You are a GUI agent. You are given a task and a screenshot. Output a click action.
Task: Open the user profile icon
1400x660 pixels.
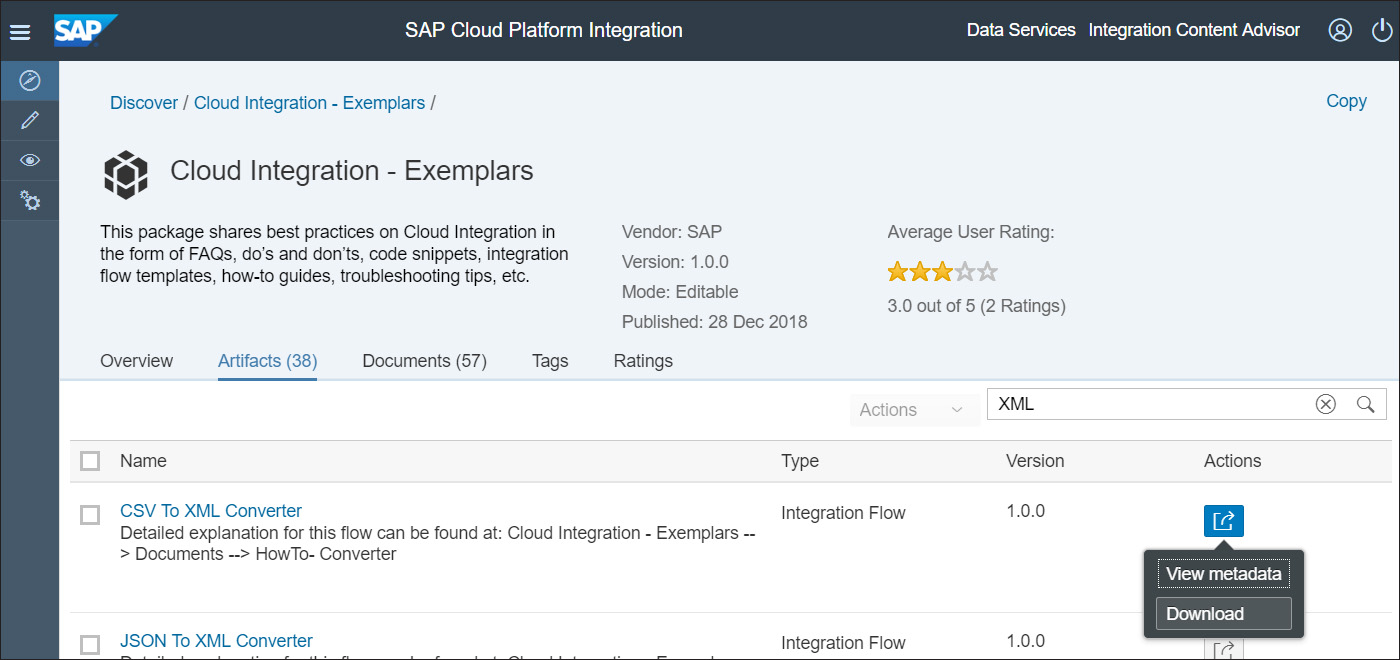1340,30
